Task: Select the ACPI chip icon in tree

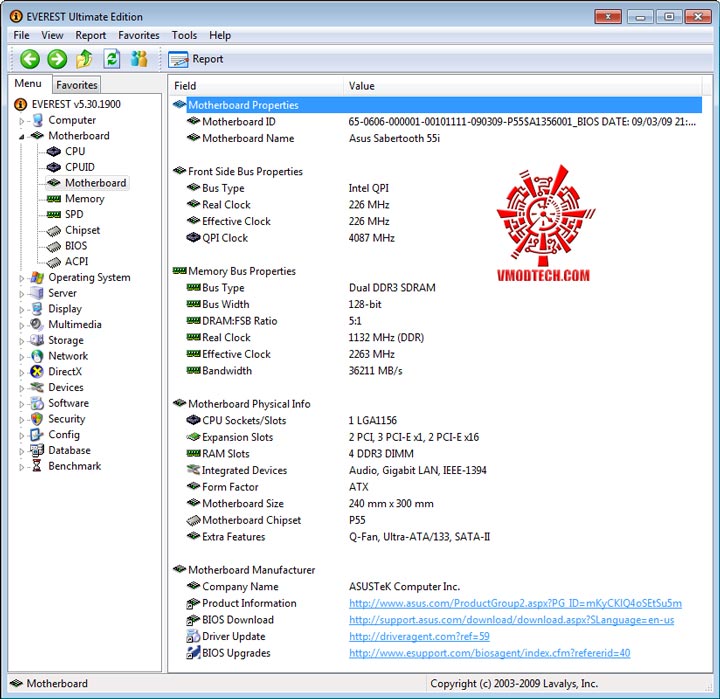Action: point(54,262)
